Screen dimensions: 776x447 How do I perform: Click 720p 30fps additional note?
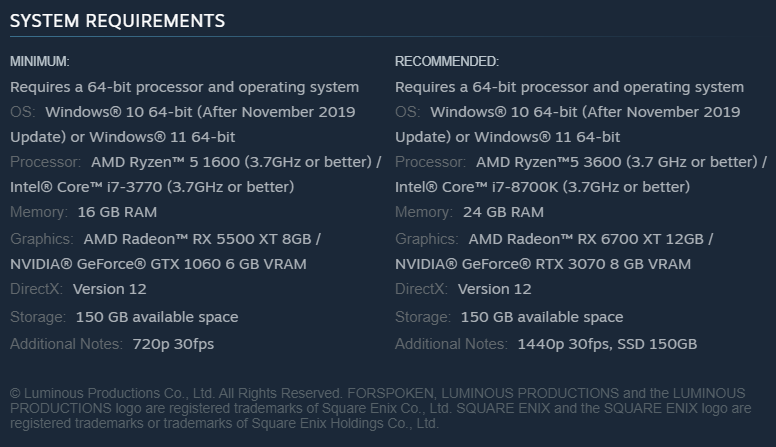click(173, 344)
